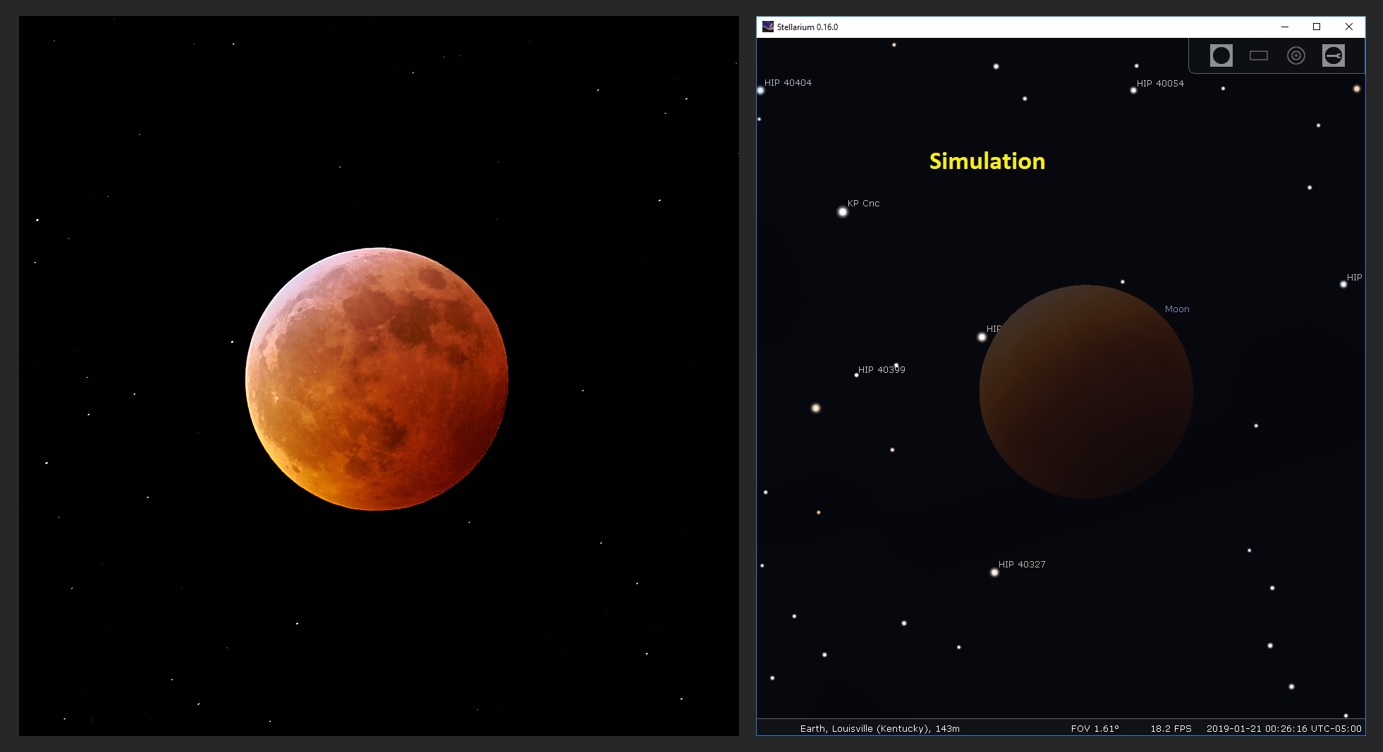The width and height of the screenshot is (1383, 752).
Task: Select the eclipsed Moon in the simulation
Action: (1086, 392)
